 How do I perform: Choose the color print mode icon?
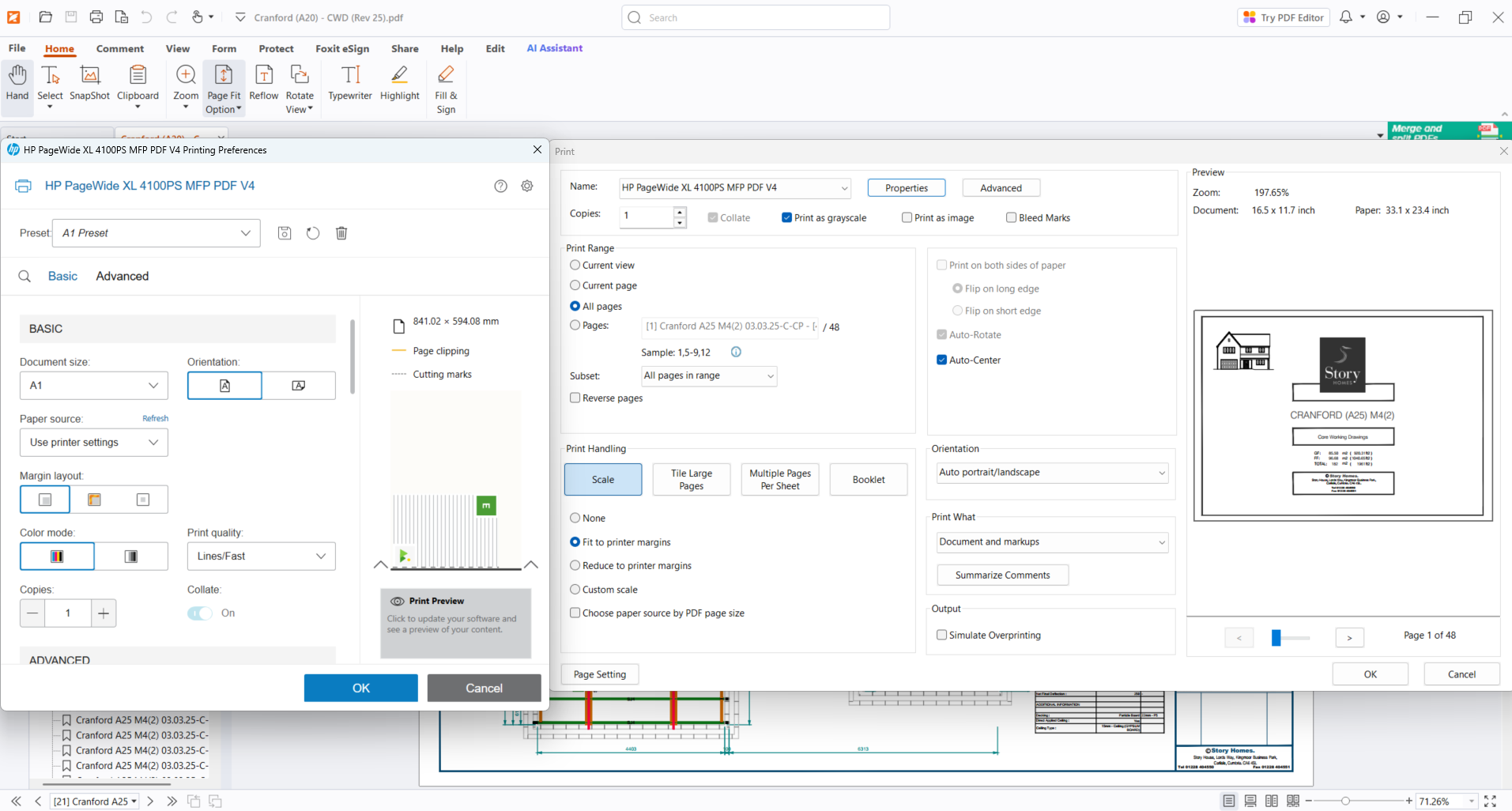point(57,556)
